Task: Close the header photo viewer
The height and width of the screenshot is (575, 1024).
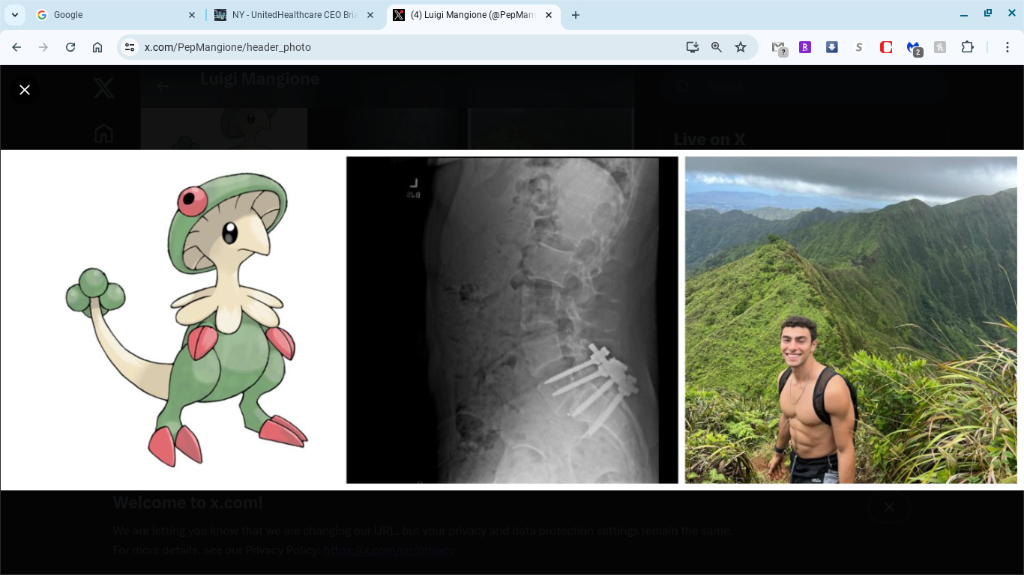Action: [x=25, y=90]
